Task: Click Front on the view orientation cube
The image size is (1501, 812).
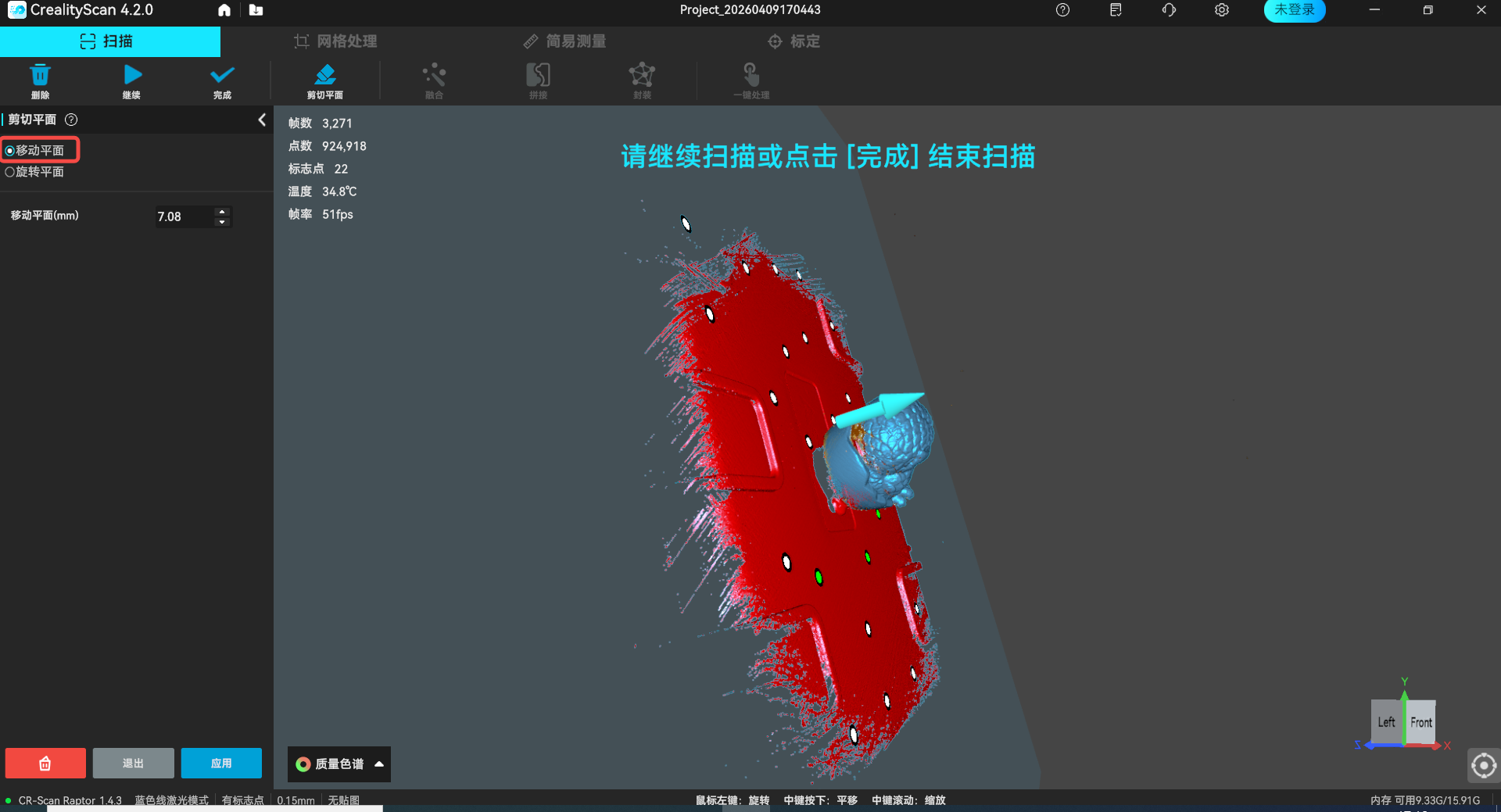Action: pos(1420,722)
